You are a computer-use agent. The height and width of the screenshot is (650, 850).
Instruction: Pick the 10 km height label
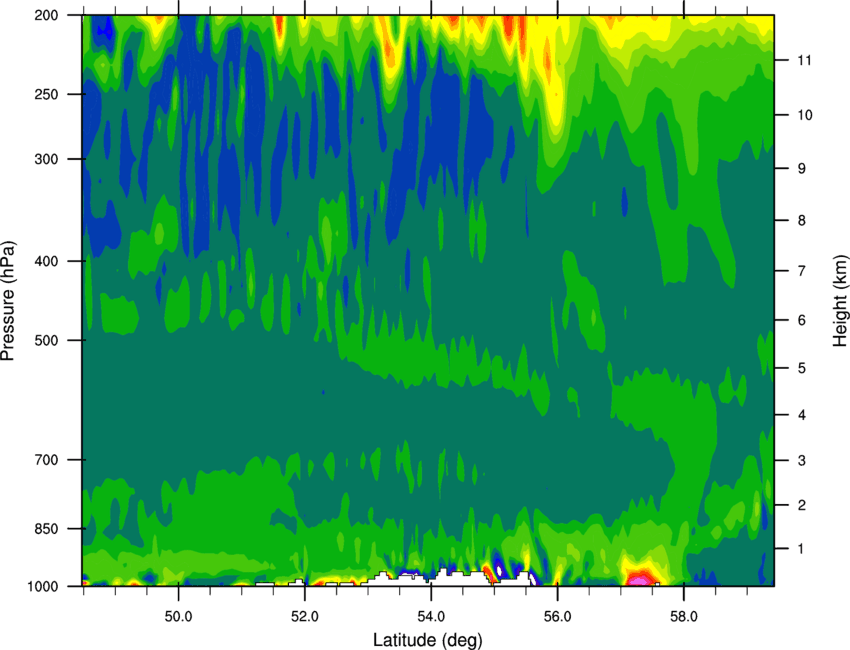(x=804, y=115)
